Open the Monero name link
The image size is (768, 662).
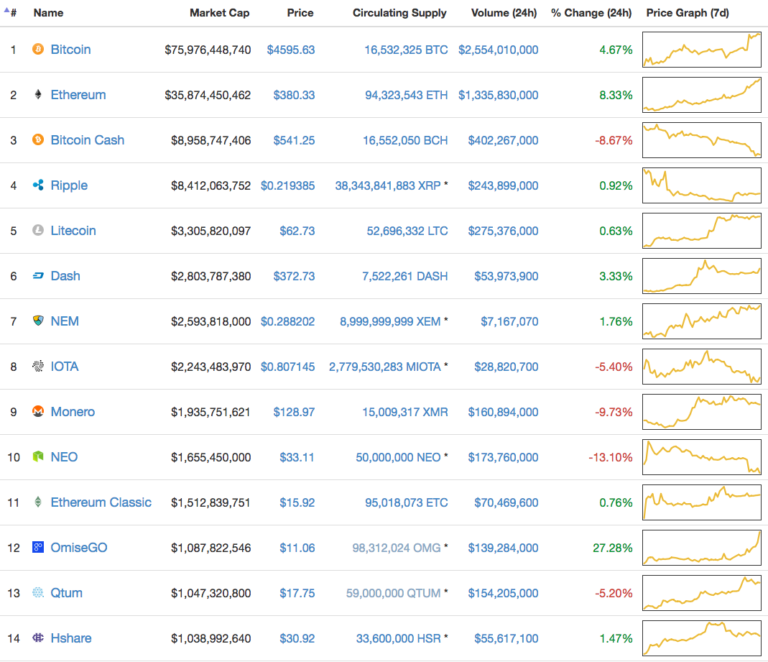72,412
